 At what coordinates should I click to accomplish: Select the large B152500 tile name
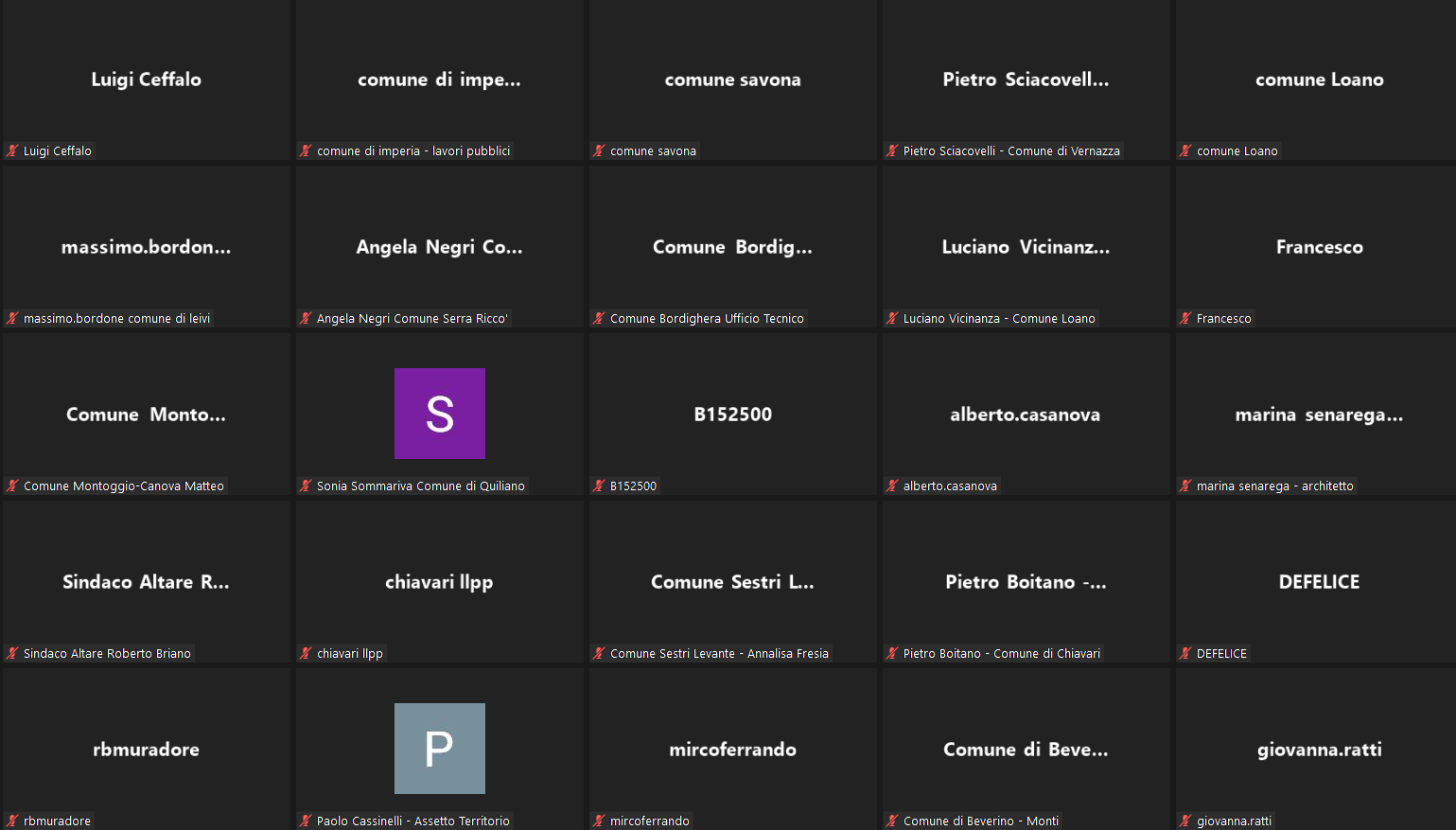pos(733,415)
